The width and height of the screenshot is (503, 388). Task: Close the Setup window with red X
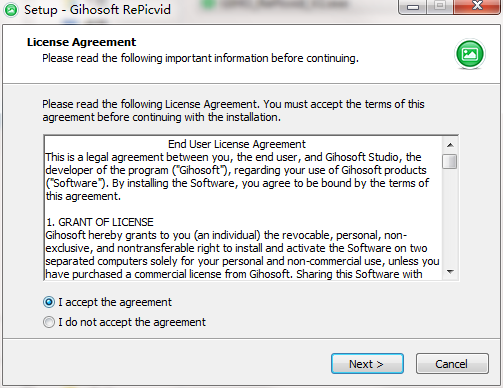[x=477, y=6]
